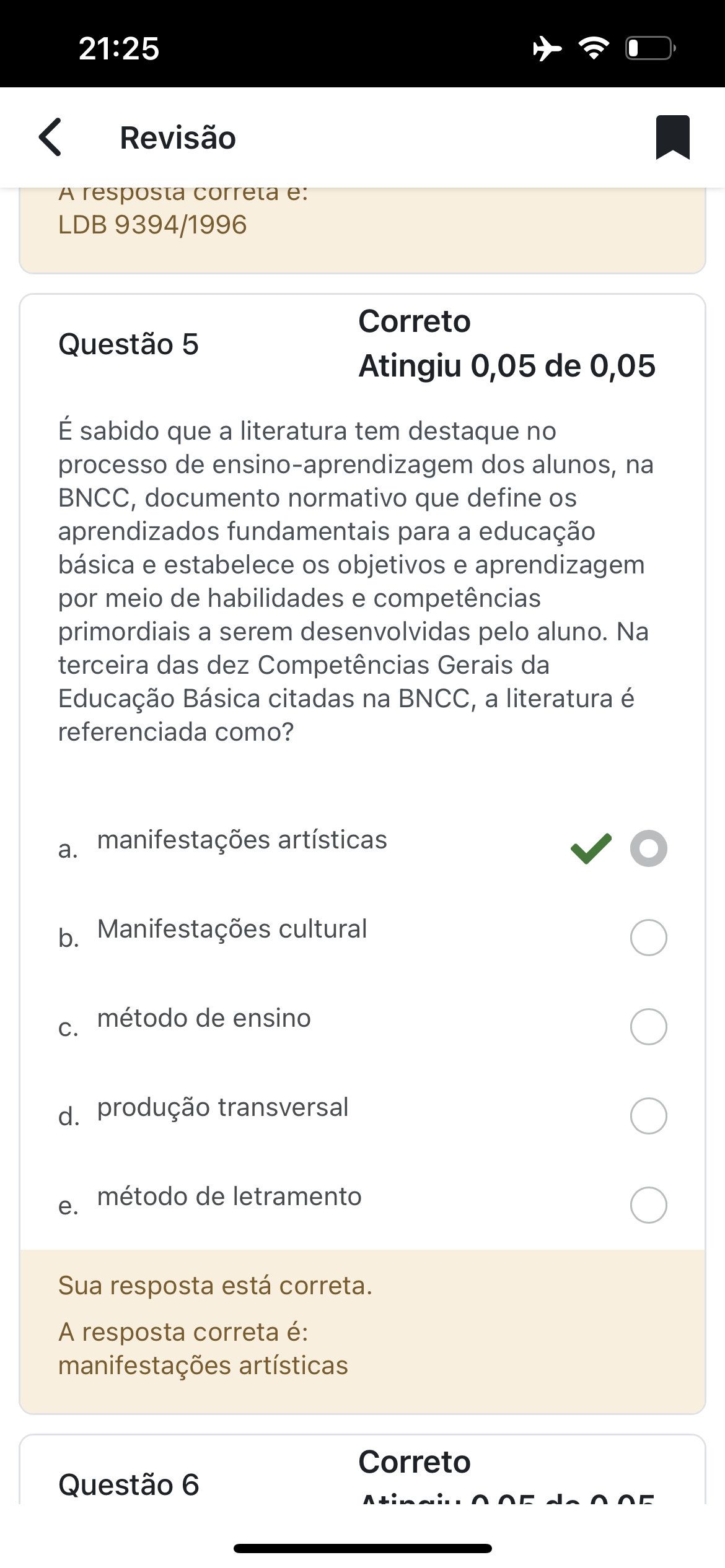Tap option text 'método de letramento'

click(229, 1196)
